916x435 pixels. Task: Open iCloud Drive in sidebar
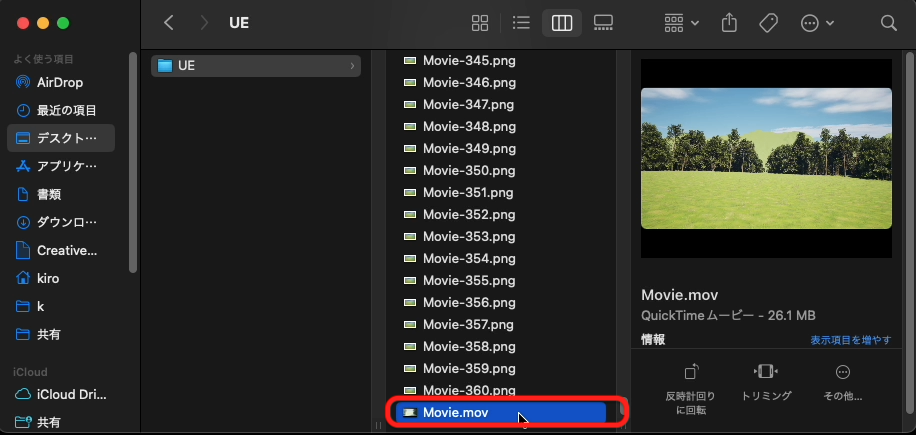(x=61, y=394)
